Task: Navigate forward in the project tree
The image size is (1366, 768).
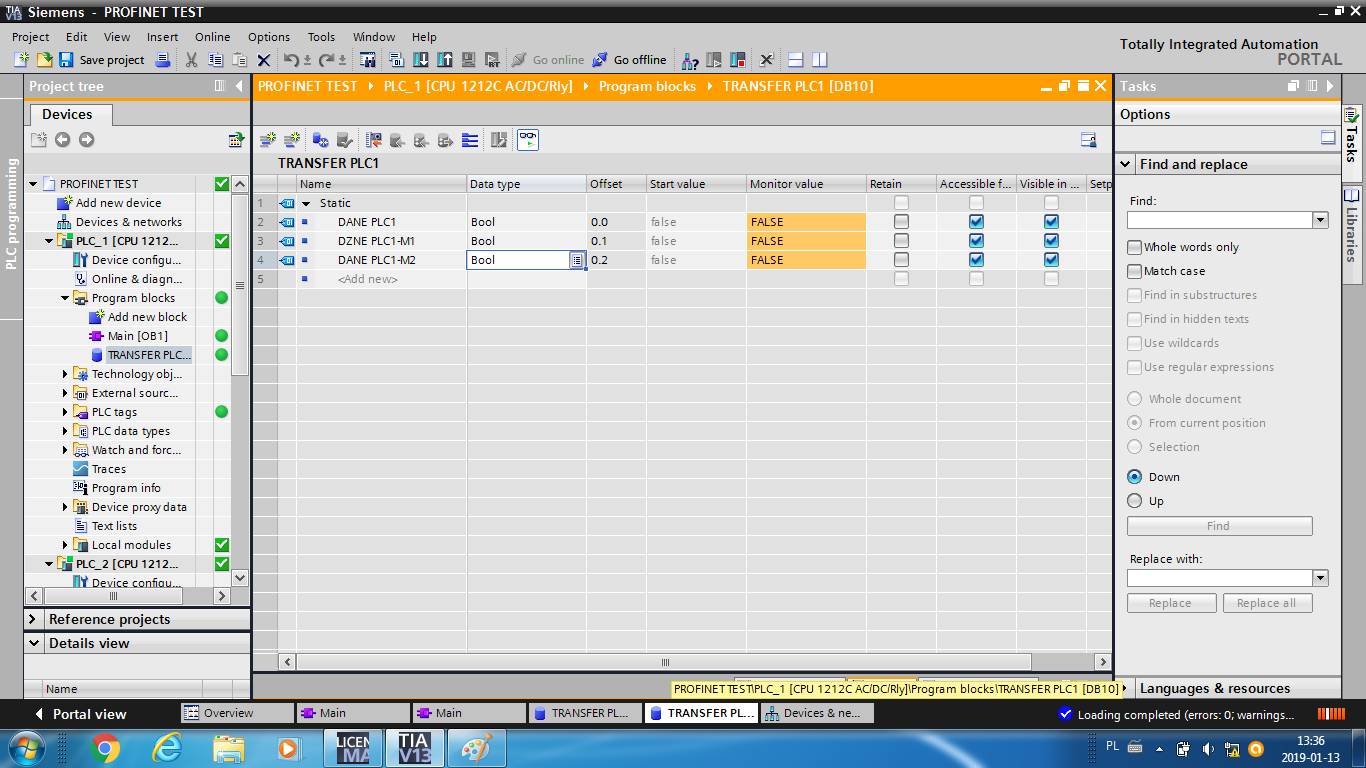Action: [86, 140]
